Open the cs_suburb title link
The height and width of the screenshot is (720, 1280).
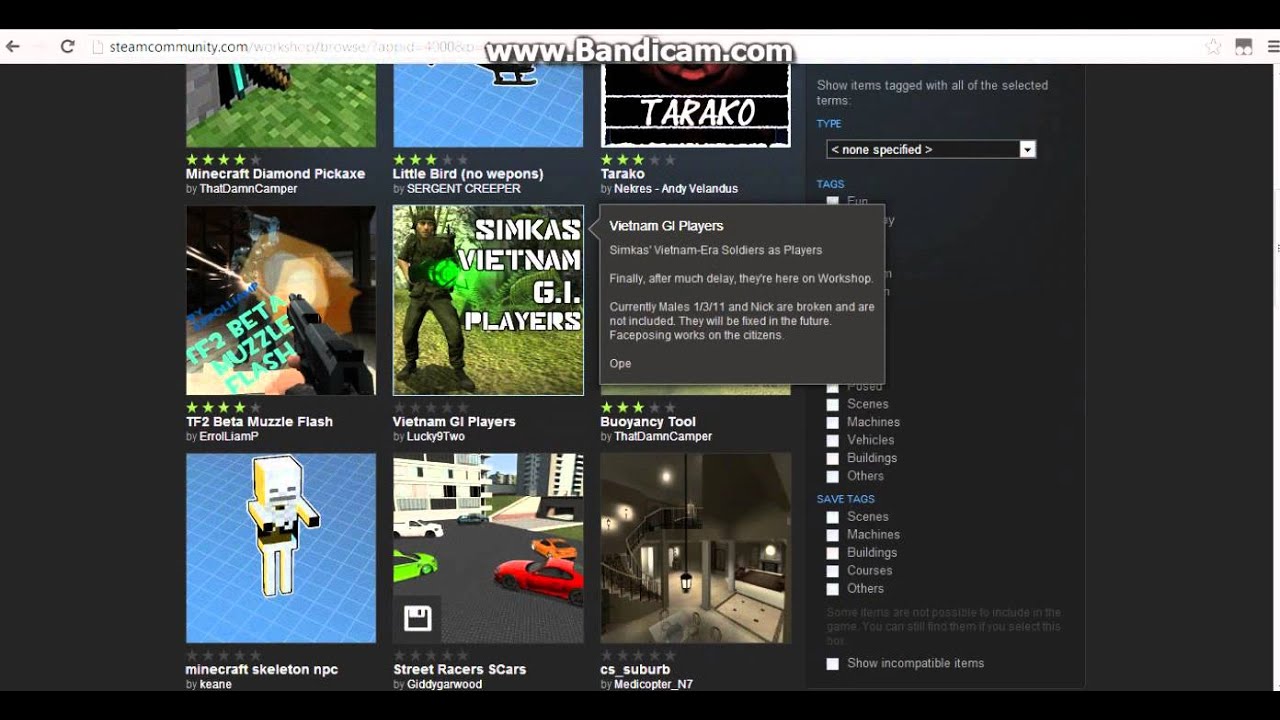pyautogui.click(x=635, y=670)
